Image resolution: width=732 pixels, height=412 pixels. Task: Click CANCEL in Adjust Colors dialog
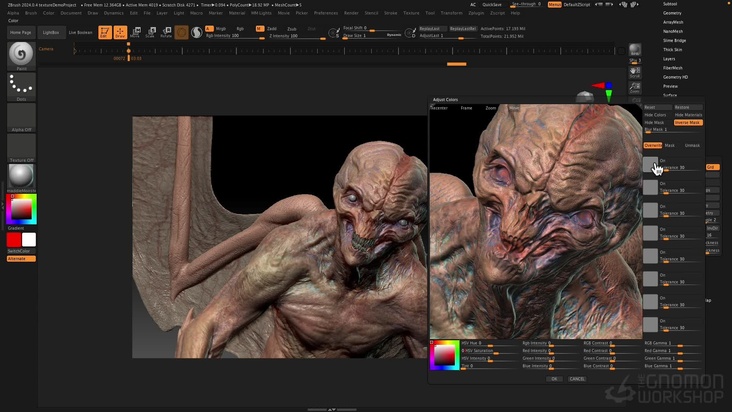pos(577,379)
